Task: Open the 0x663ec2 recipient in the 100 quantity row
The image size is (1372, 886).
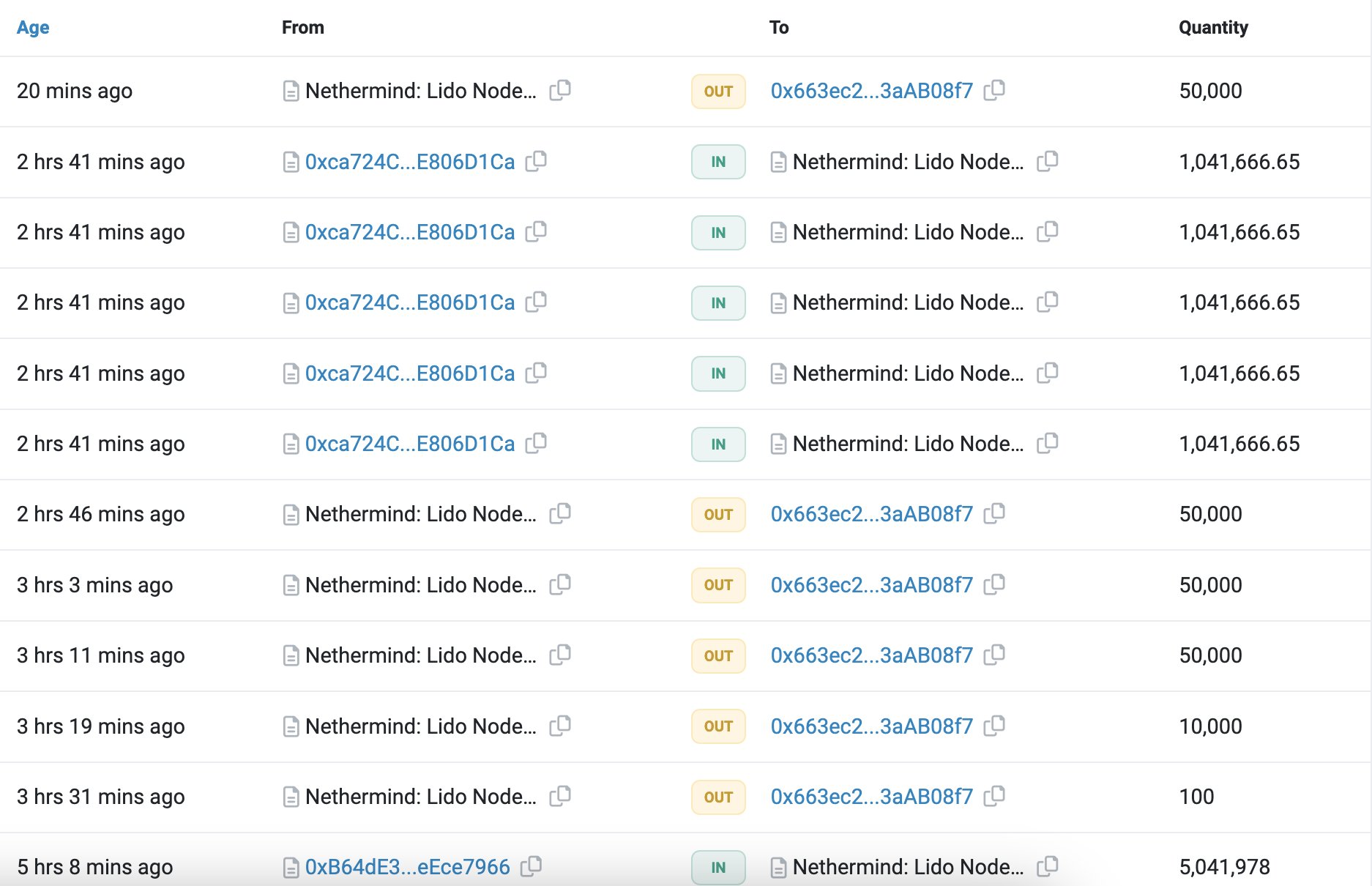Action: (x=871, y=797)
